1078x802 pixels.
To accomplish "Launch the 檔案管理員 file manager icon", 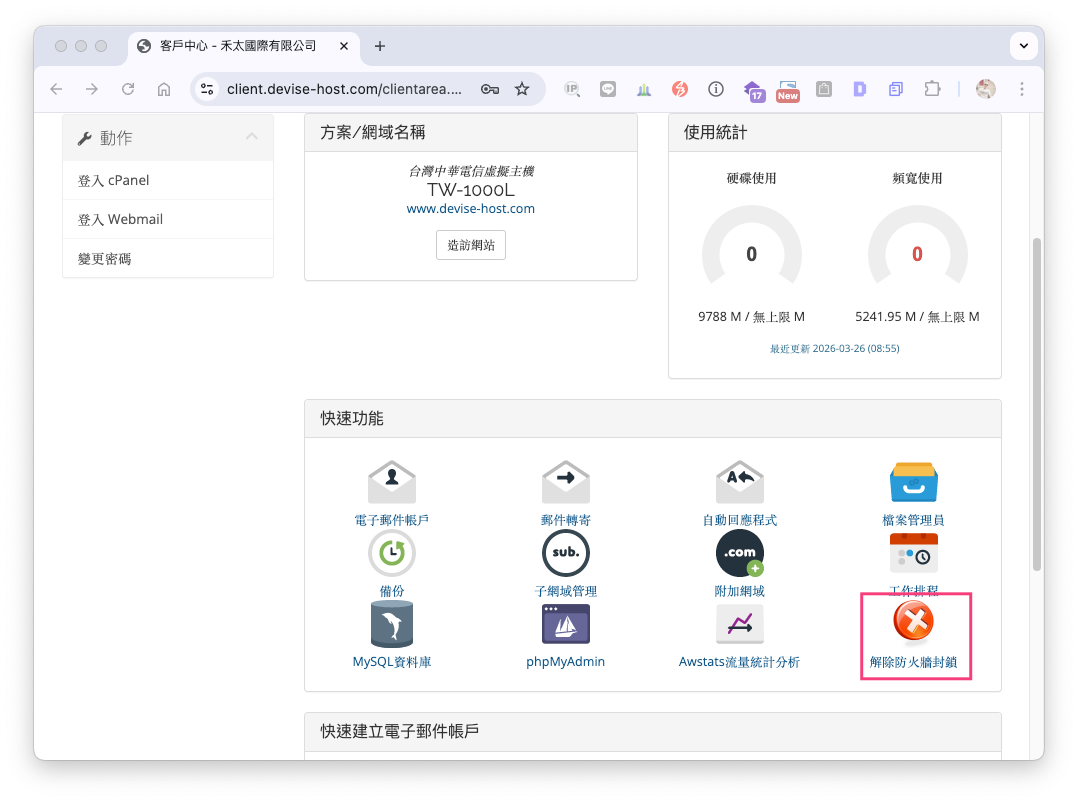I will click(x=913, y=483).
